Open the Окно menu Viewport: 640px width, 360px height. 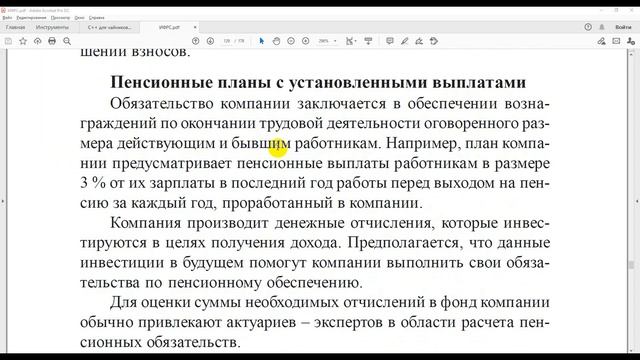80,18
